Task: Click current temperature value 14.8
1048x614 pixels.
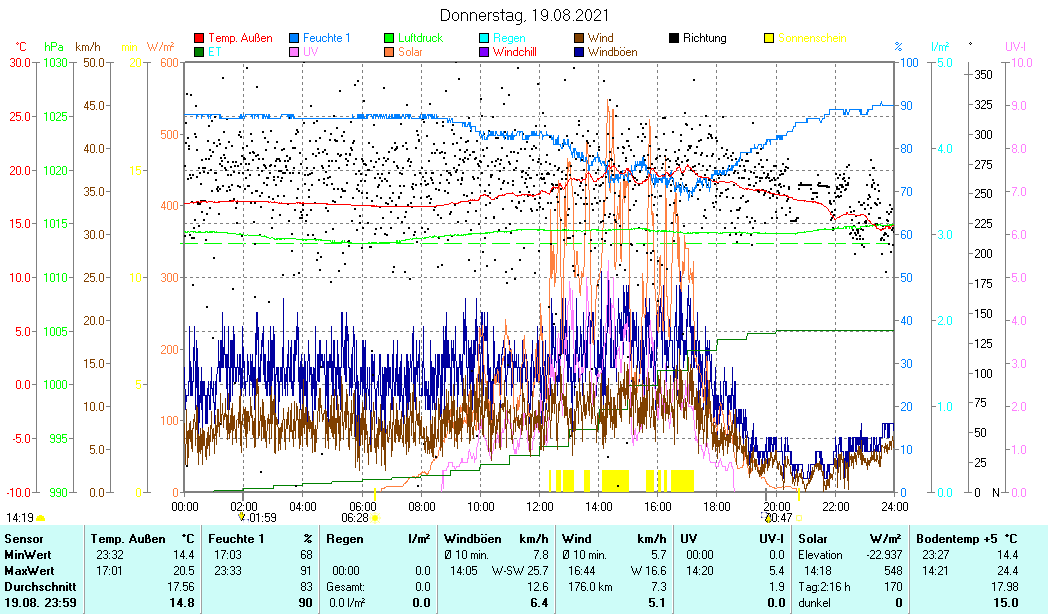Action: (x=182, y=603)
